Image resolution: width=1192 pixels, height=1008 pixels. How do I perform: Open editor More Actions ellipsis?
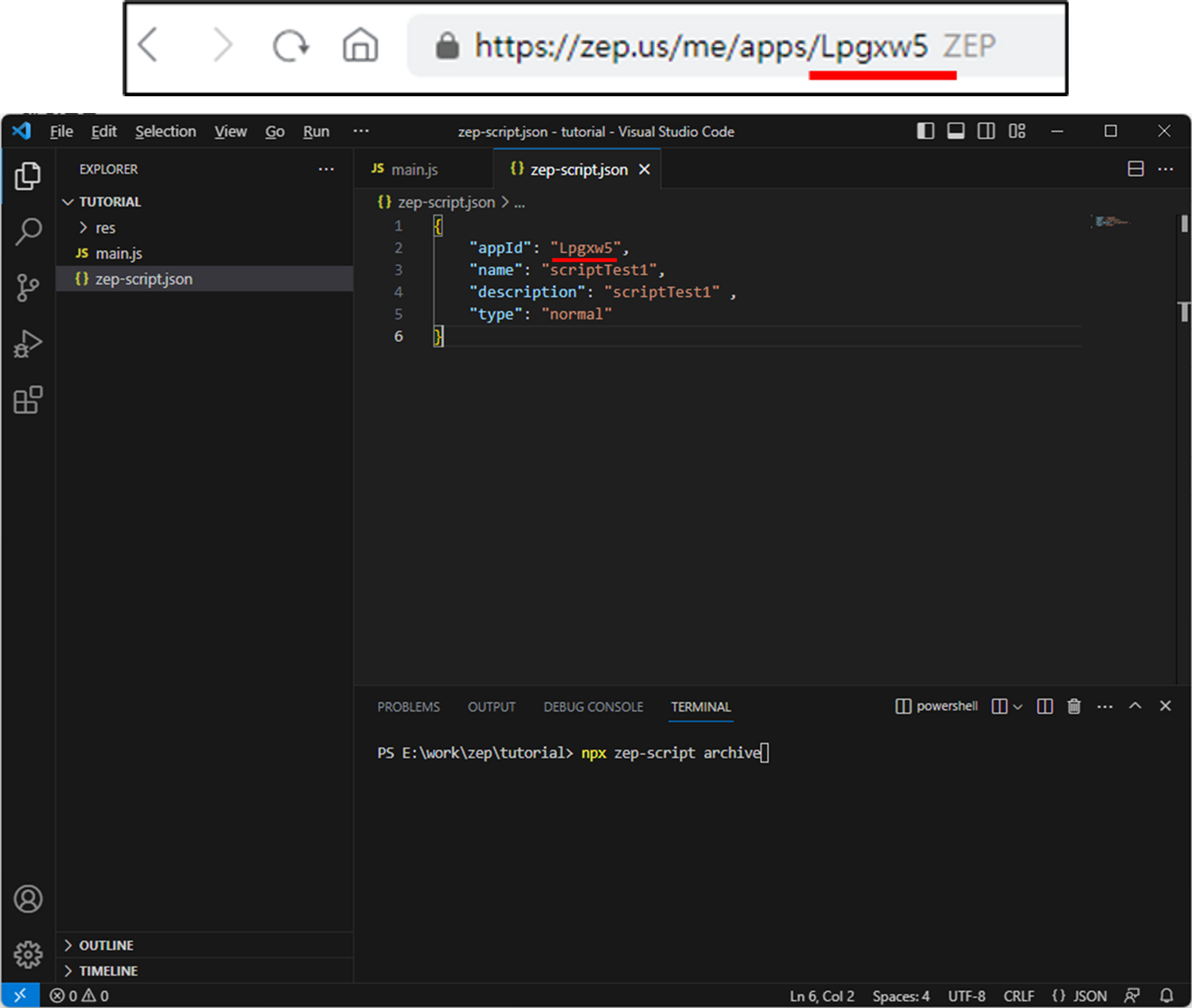(1166, 169)
